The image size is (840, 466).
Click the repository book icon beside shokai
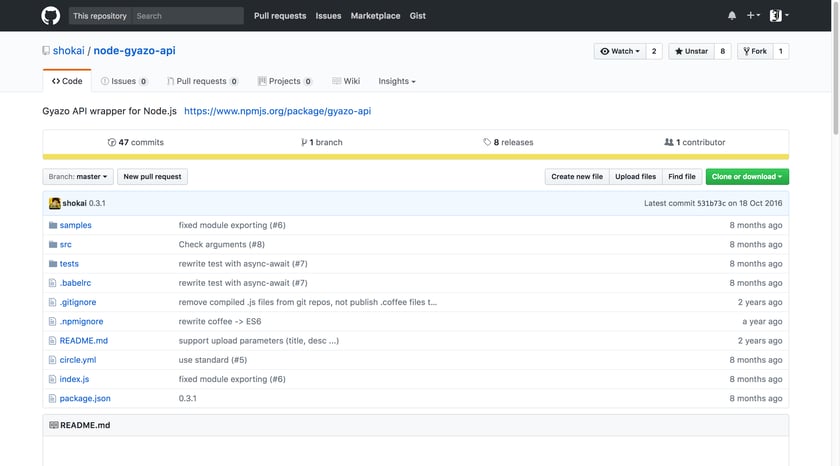pyautogui.click(x=46, y=51)
